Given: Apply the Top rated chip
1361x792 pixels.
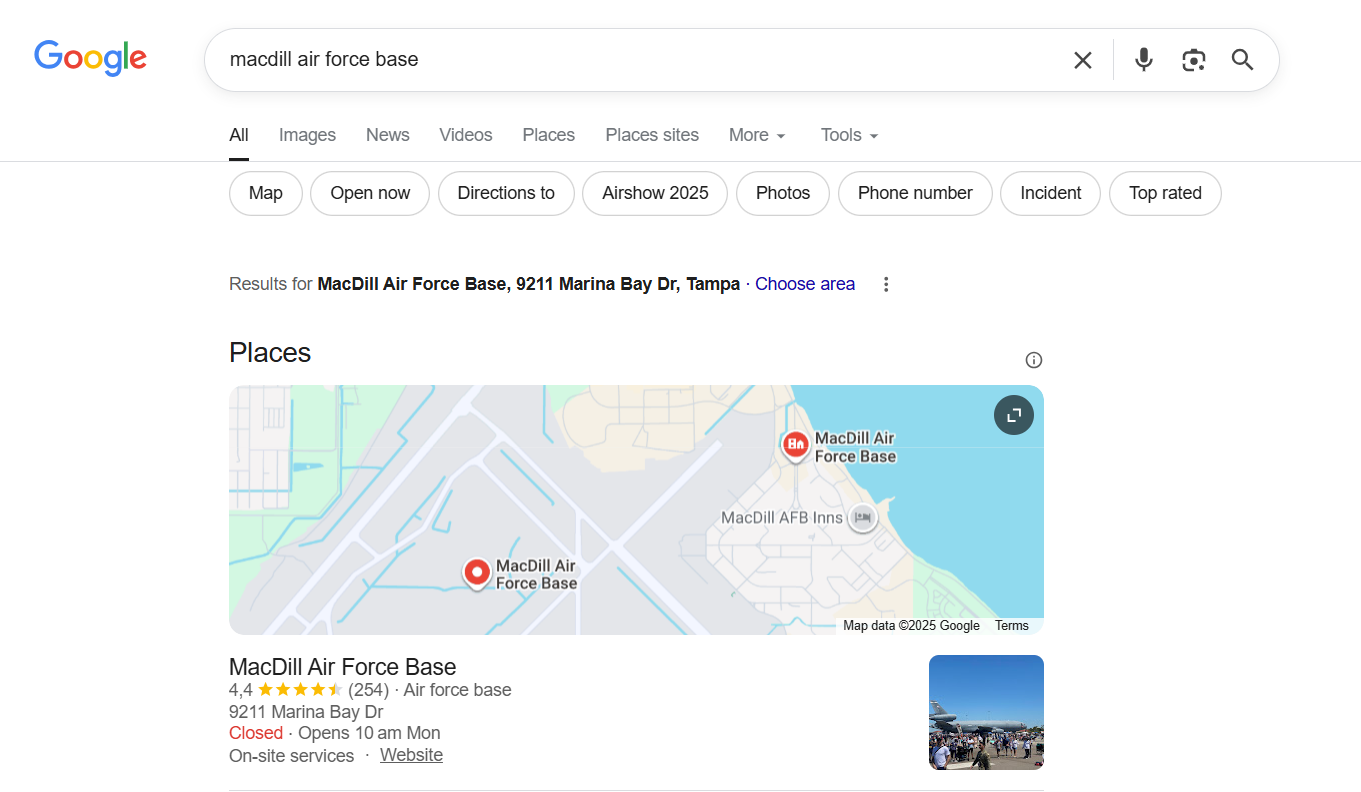Looking at the screenshot, I should click(x=1165, y=193).
